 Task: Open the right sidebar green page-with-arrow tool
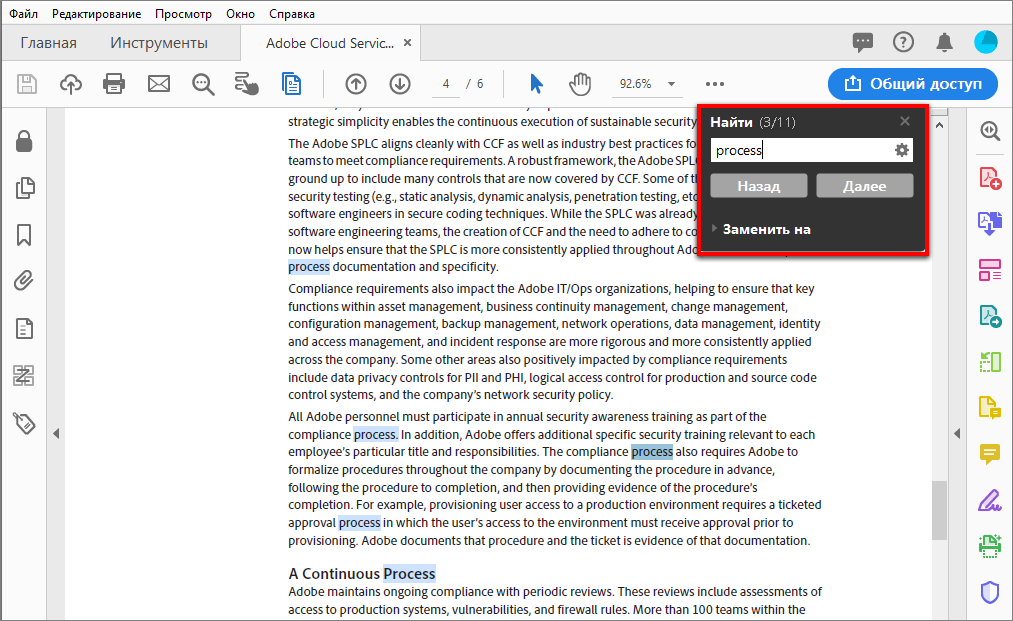tap(990, 316)
